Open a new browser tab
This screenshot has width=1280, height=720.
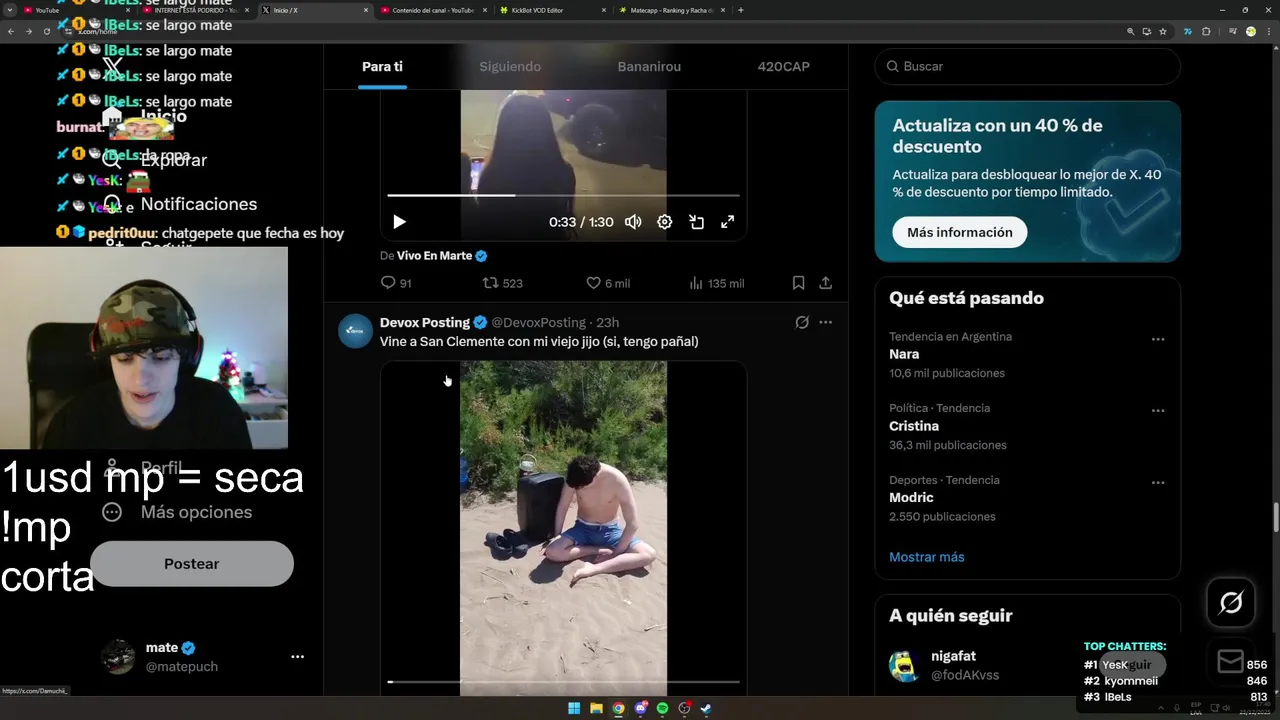click(x=740, y=10)
